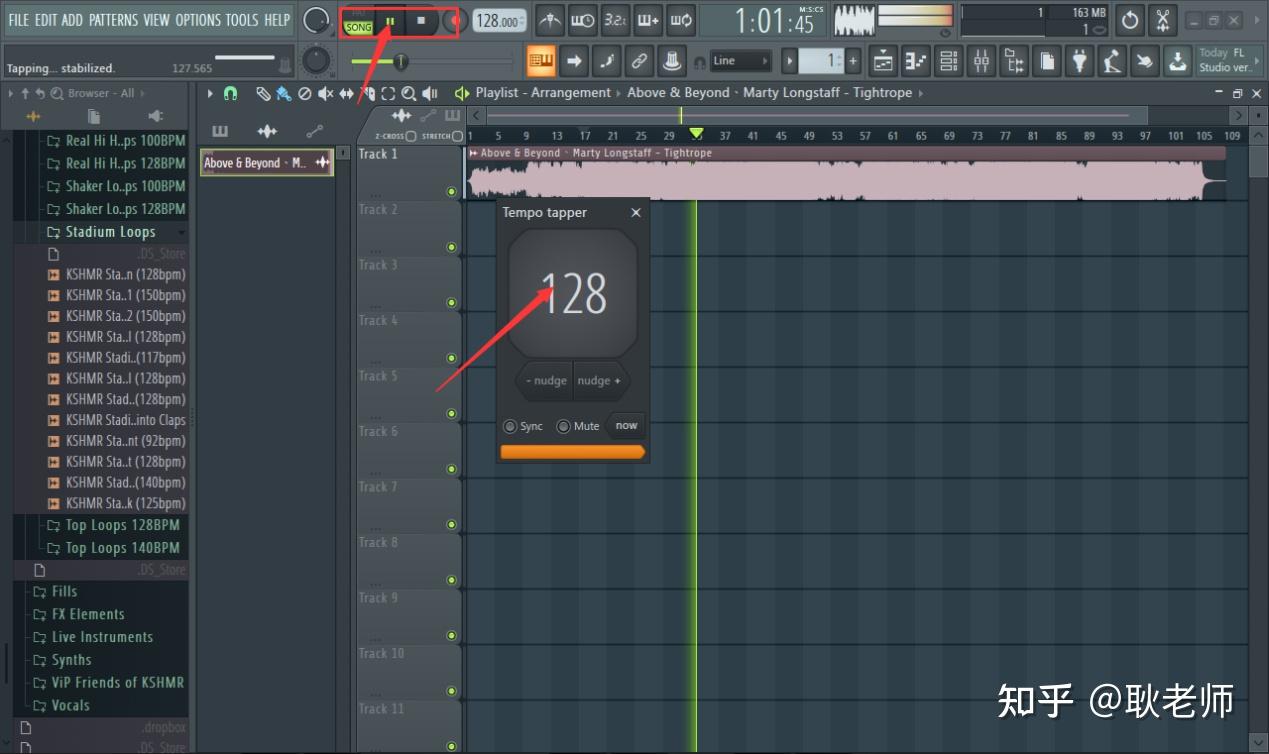
Task: Click the metronome icon
Action: (550, 20)
